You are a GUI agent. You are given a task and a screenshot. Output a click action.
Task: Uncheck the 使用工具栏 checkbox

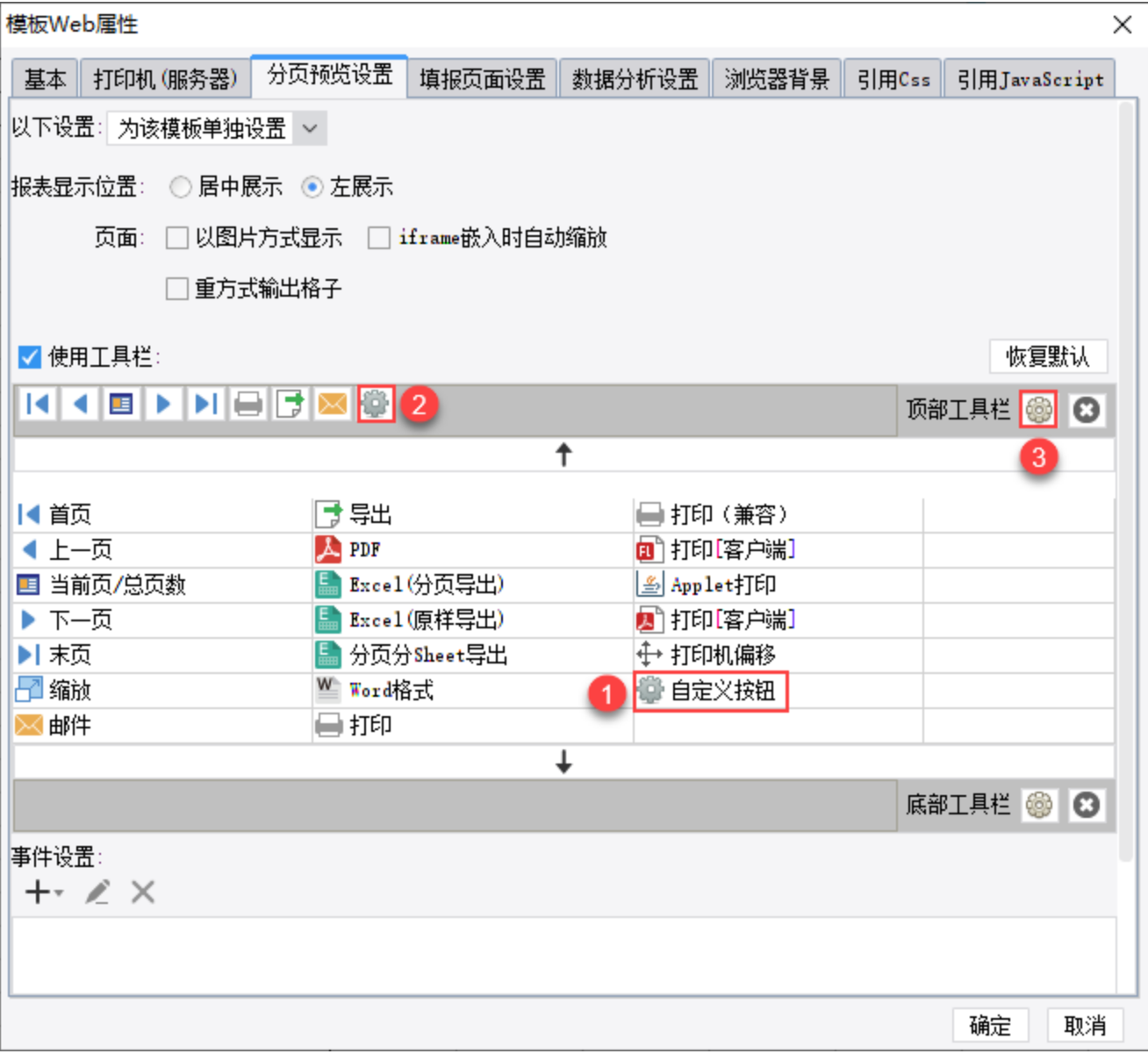pos(30,357)
